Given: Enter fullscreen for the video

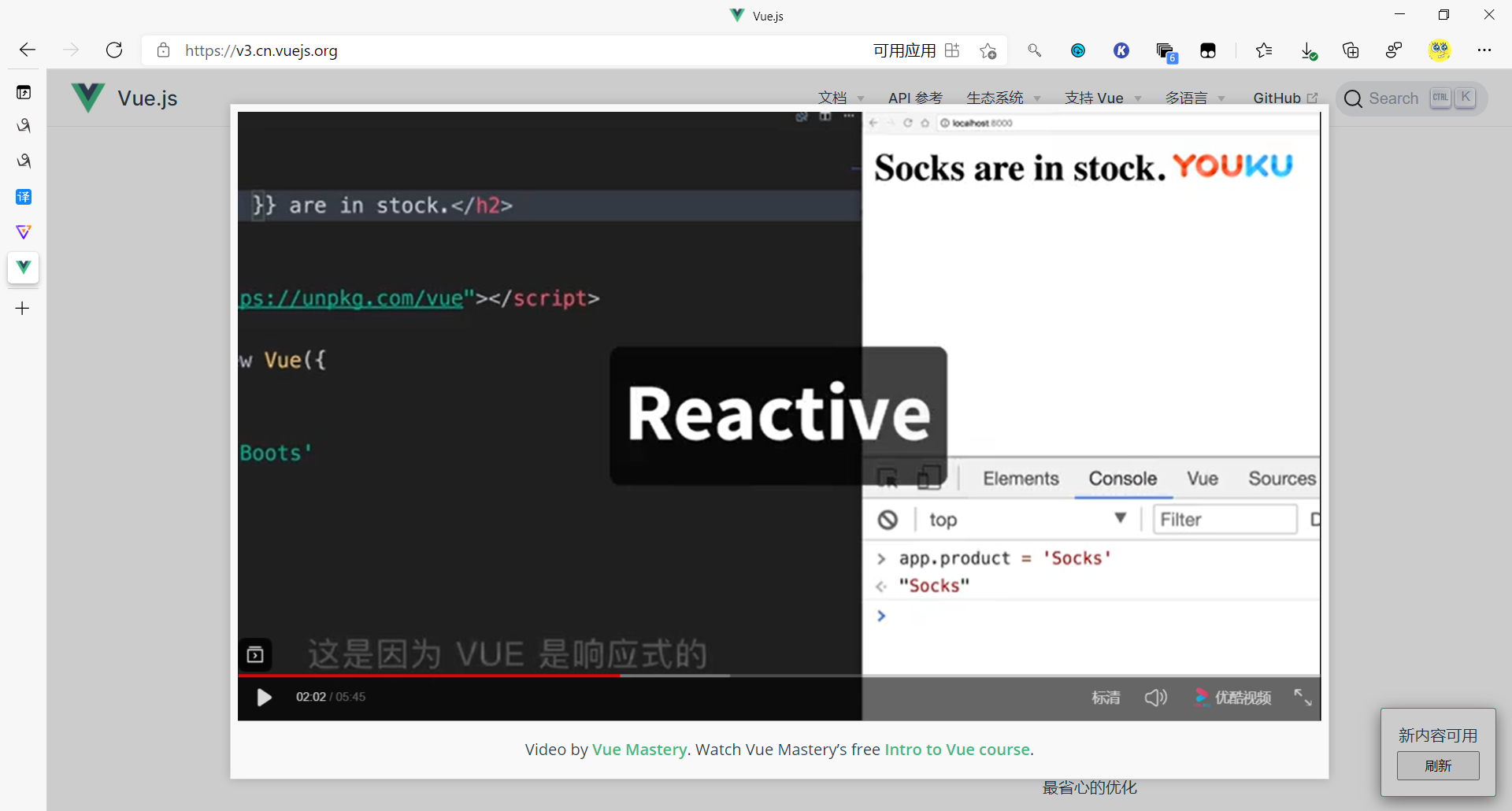Looking at the screenshot, I should [x=1303, y=698].
